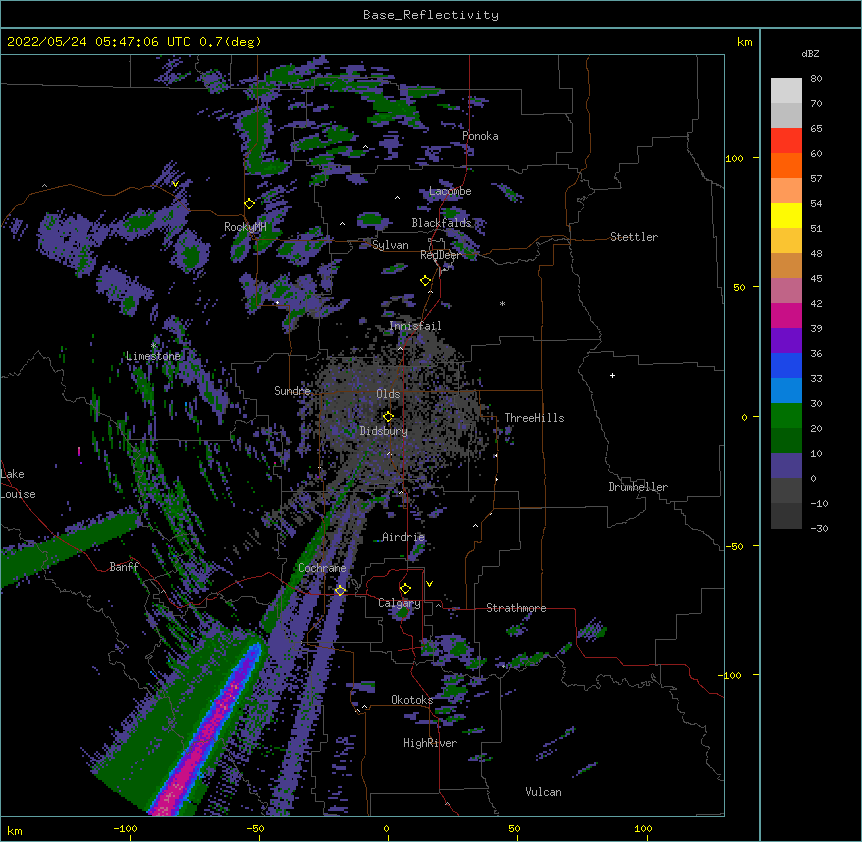Screen dimensions: 862x842
Task: Click the ThreeHills label
Action: [x=534, y=418]
